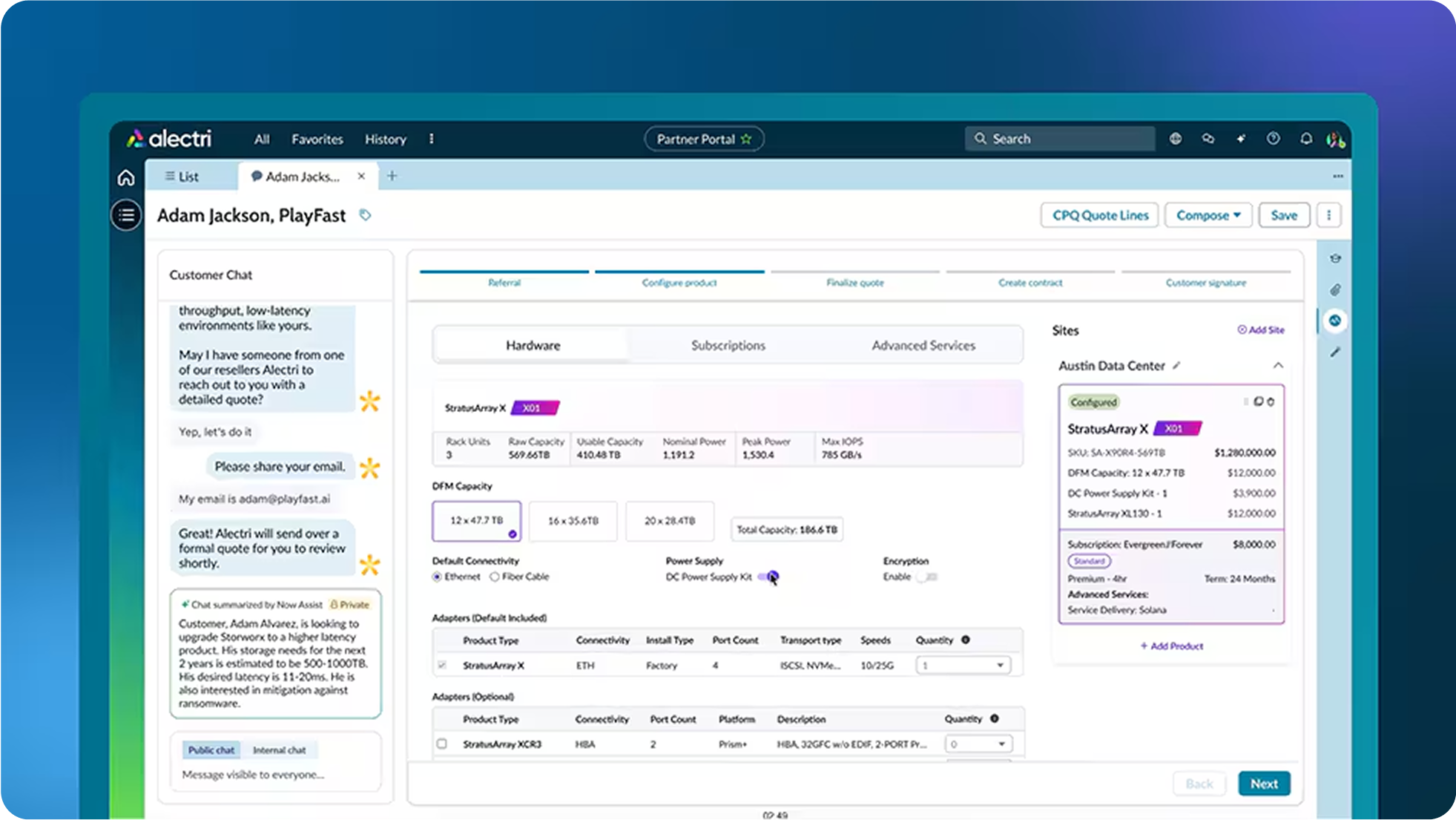Click the StratusArray X default adapter checkbox
The image size is (1456, 820).
[x=442, y=665]
